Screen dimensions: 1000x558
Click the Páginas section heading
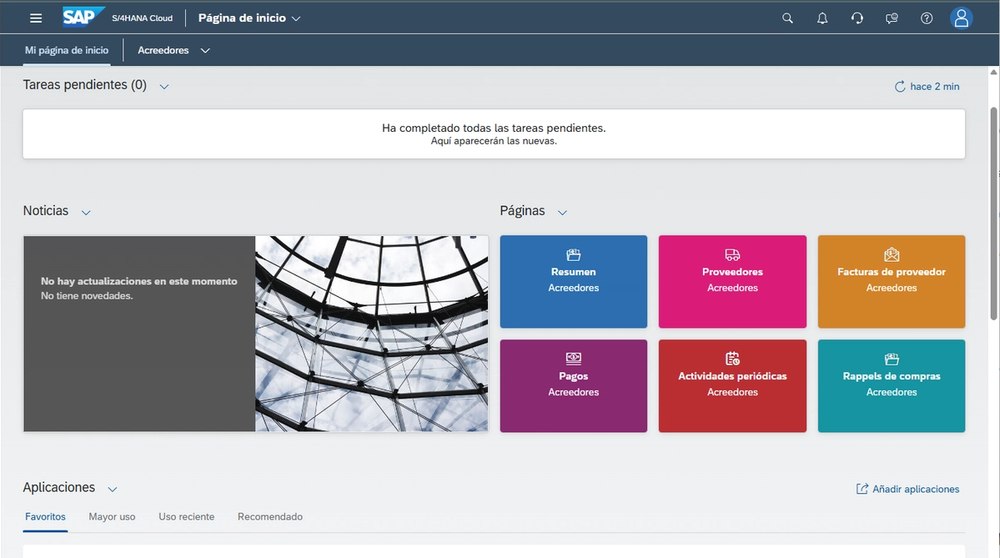pyautogui.click(x=522, y=211)
